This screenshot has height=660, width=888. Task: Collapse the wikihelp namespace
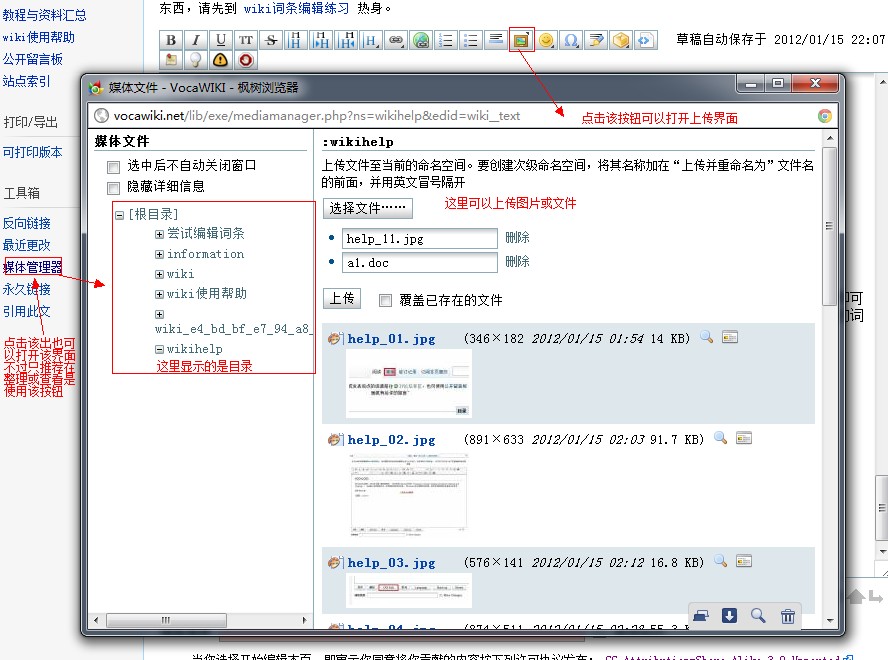(160, 350)
